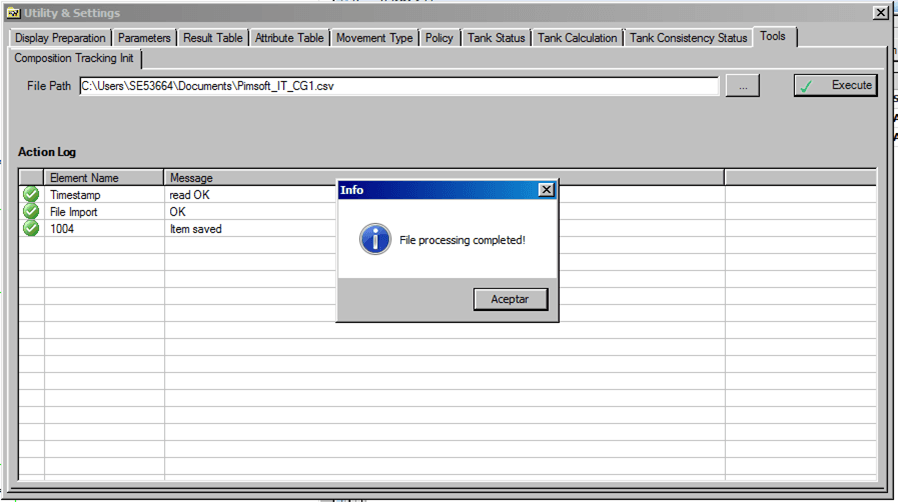The image size is (898, 502).
Task: Select the Attribute Table tab
Action: point(289,38)
